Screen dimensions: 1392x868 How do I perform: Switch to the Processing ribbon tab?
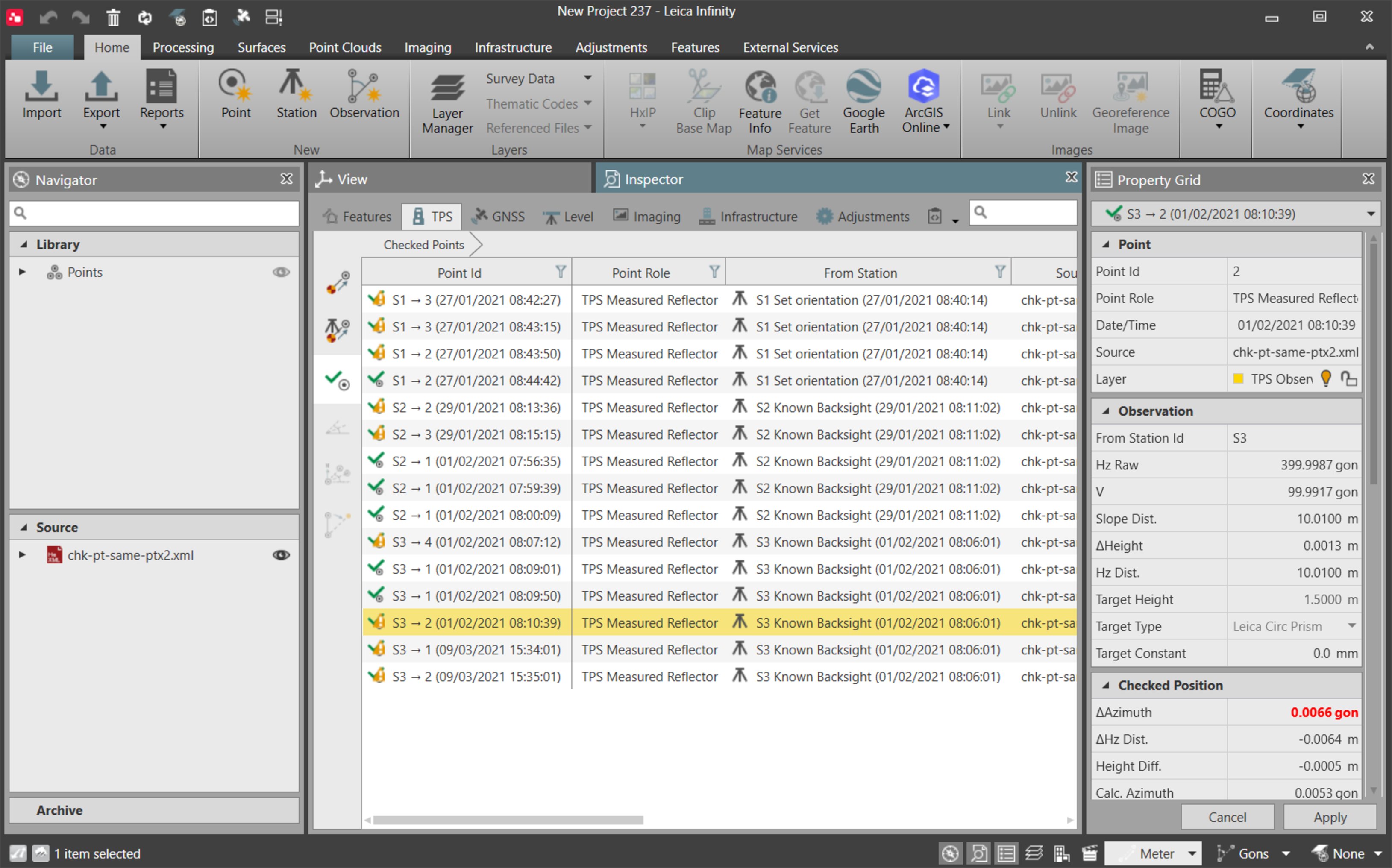coord(183,48)
